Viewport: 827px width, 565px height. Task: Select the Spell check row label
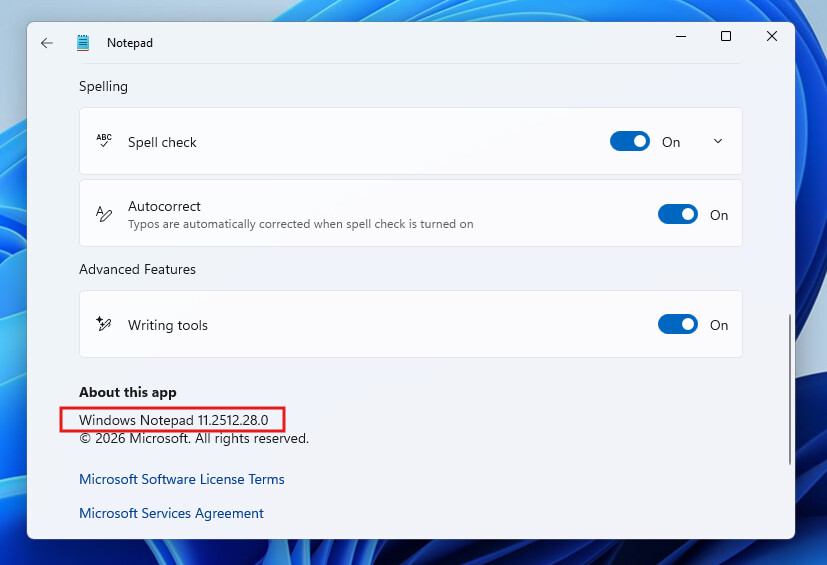tap(162, 142)
